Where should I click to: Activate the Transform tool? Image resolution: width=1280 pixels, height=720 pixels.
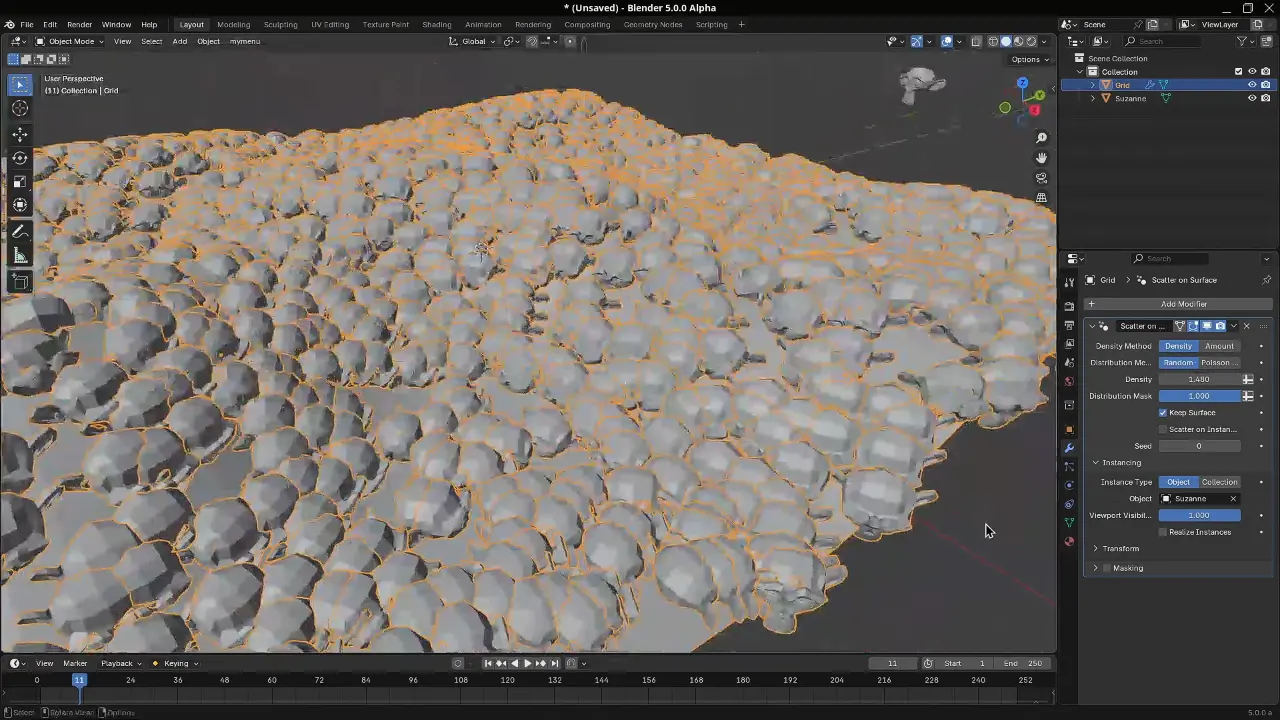(x=20, y=206)
